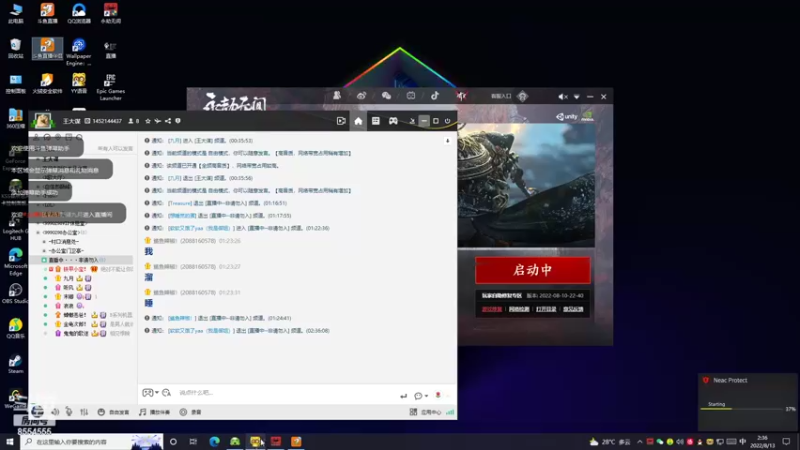Check the green network signal indicator in YY
The height and width of the screenshot is (450, 800).
(450, 412)
